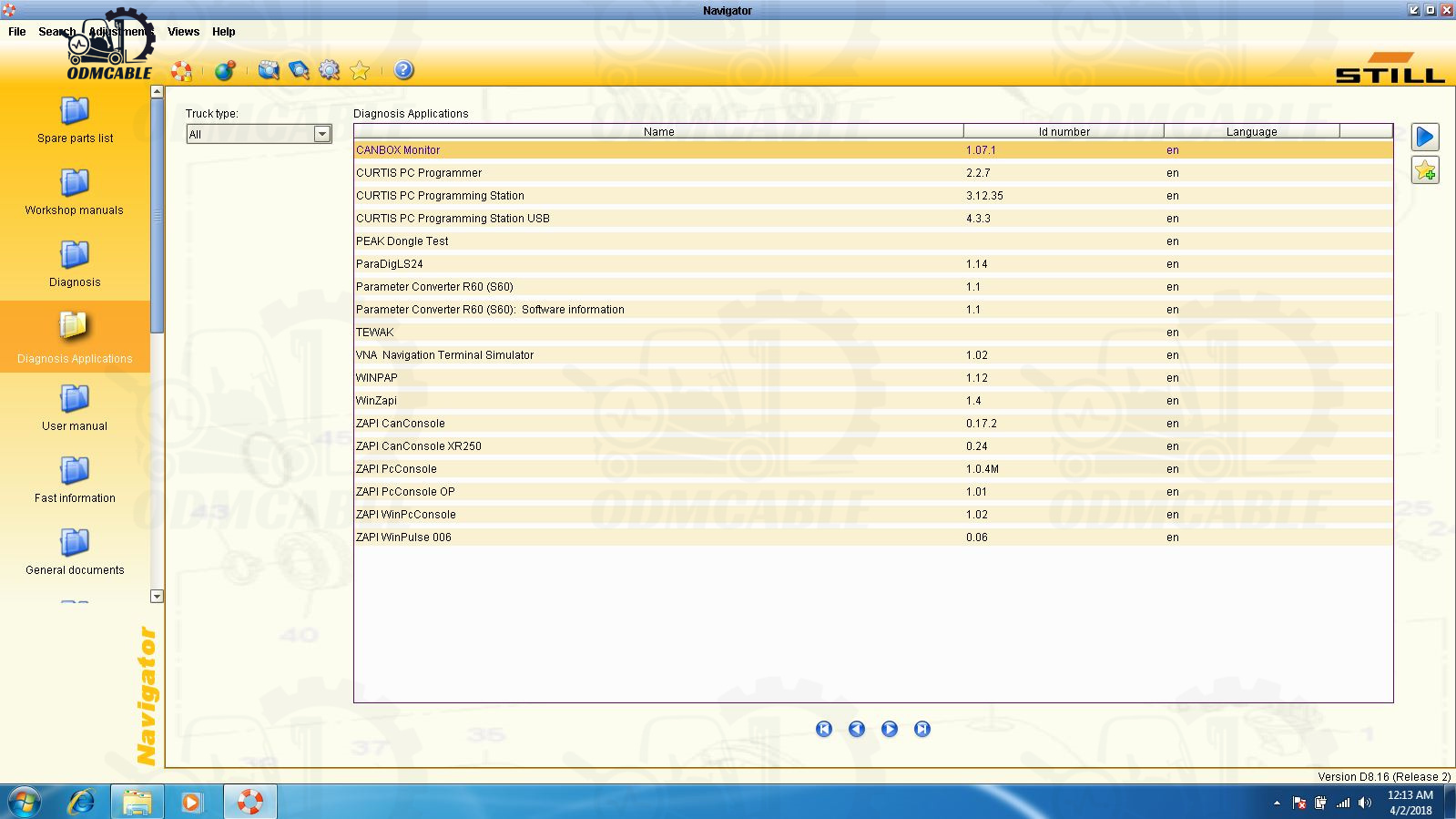1456x819 pixels.
Task: Select the PEAK Dongle Test row
Action: coord(873,241)
